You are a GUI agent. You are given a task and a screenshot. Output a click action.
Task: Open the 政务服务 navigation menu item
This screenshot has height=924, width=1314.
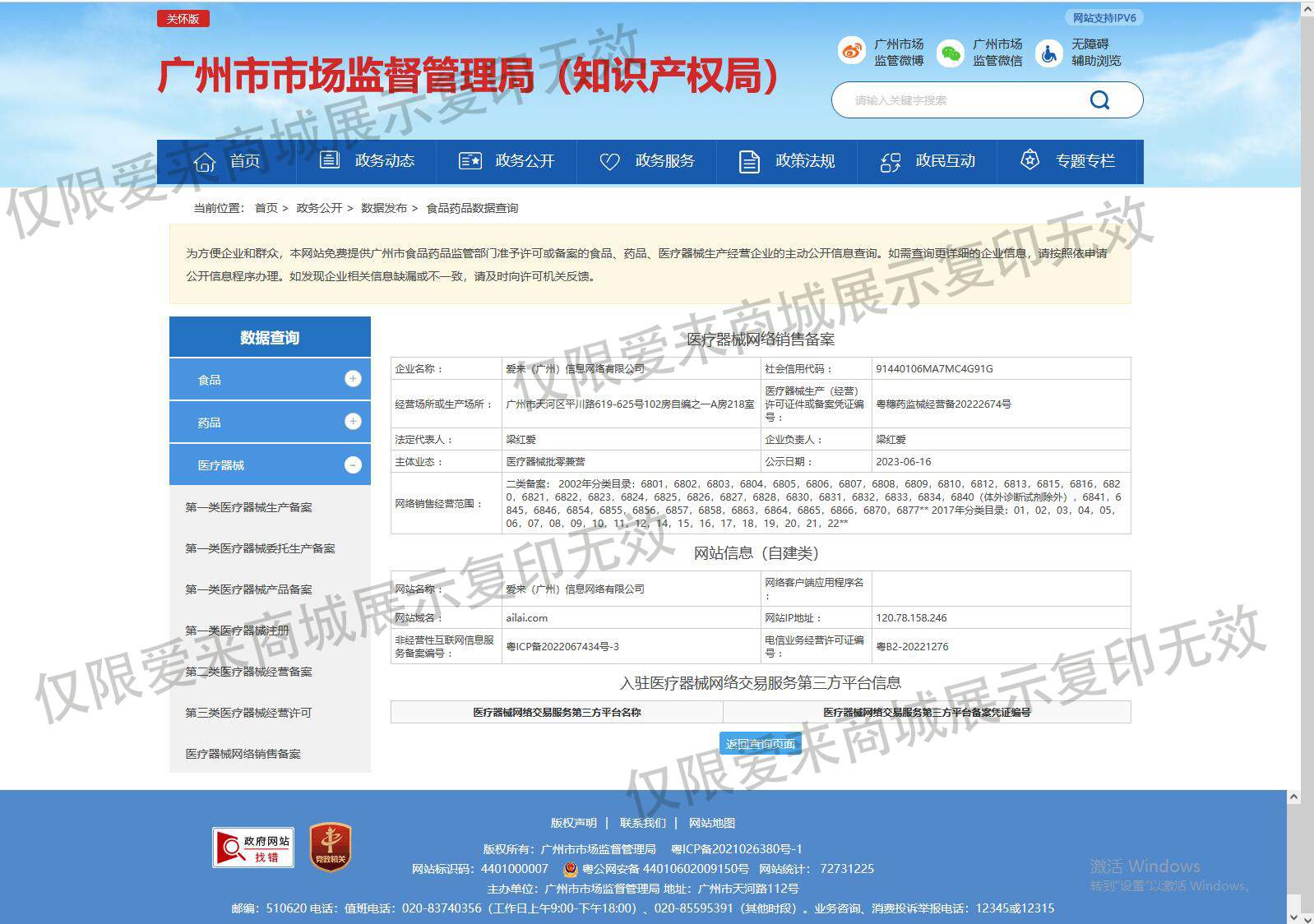click(647, 161)
